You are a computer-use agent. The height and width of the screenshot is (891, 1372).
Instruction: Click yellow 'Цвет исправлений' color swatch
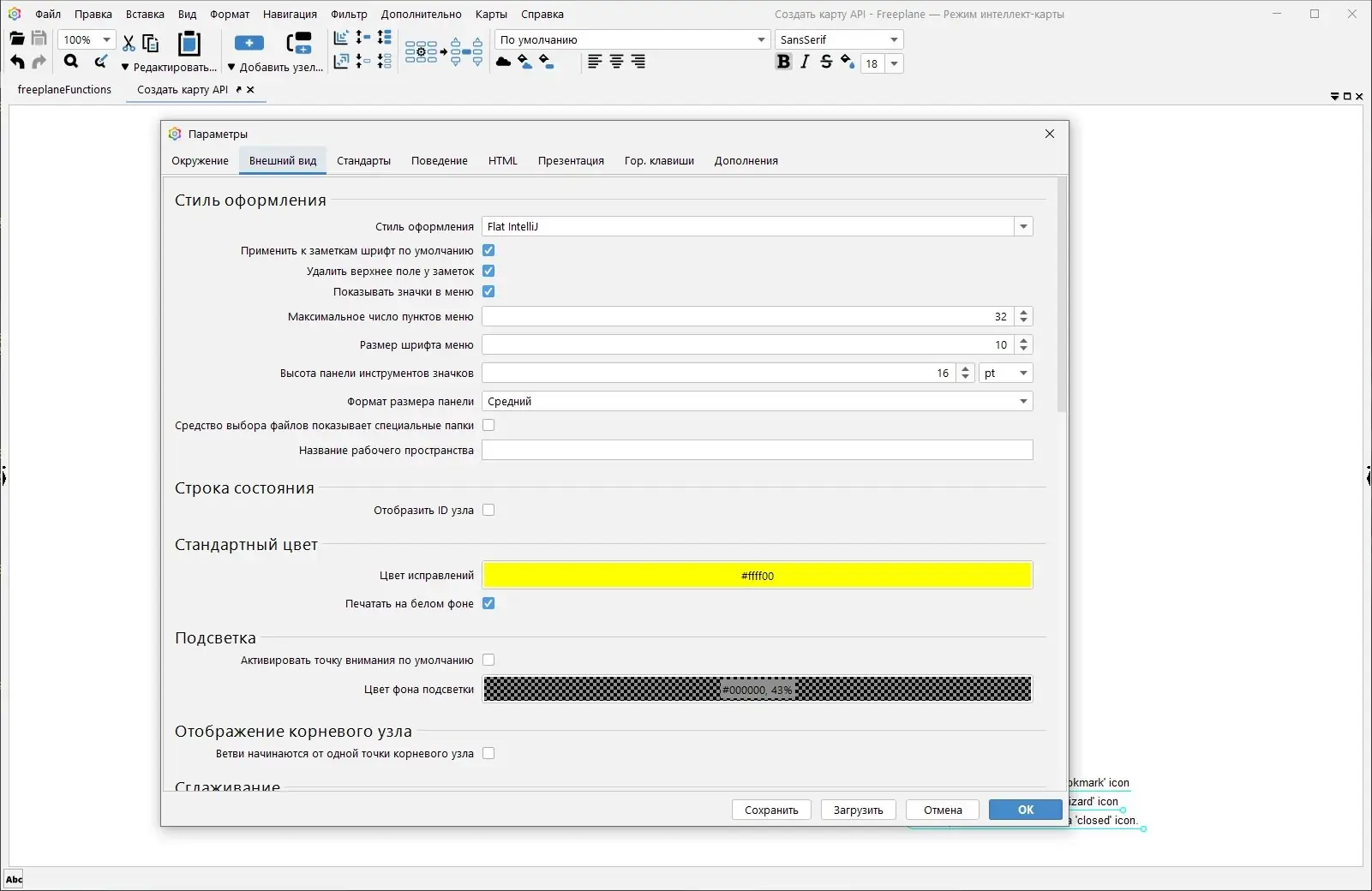757,576
